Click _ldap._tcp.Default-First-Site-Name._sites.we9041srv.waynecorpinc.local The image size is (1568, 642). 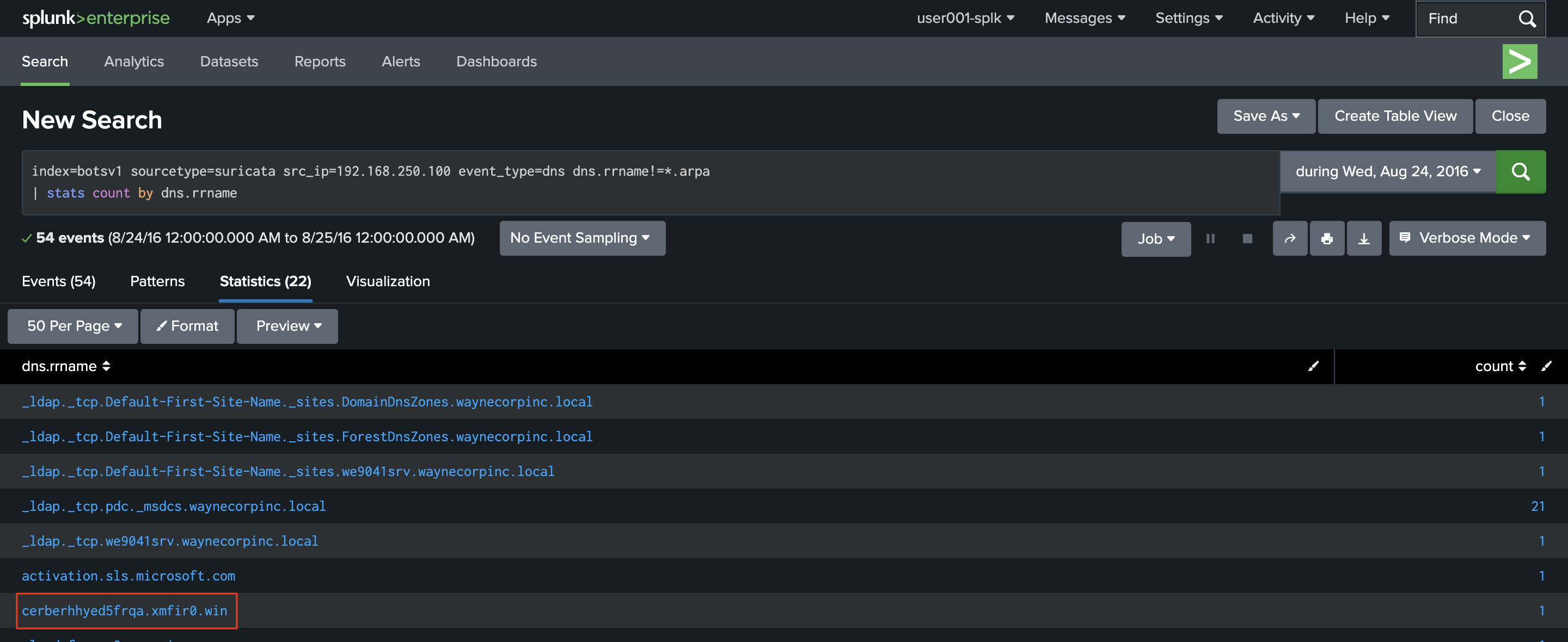pos(288,471)
